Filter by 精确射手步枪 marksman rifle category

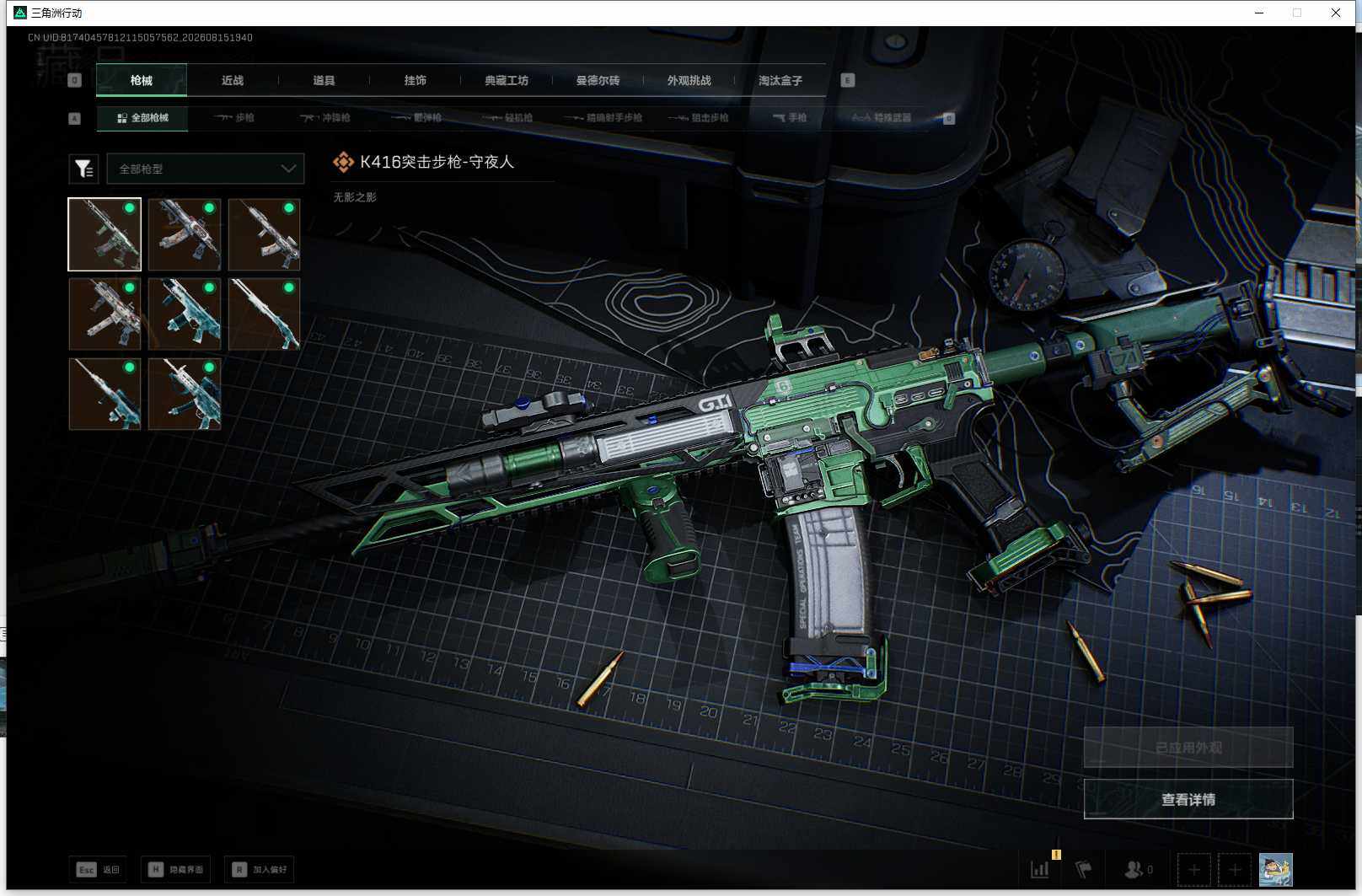tap(603, 118)
